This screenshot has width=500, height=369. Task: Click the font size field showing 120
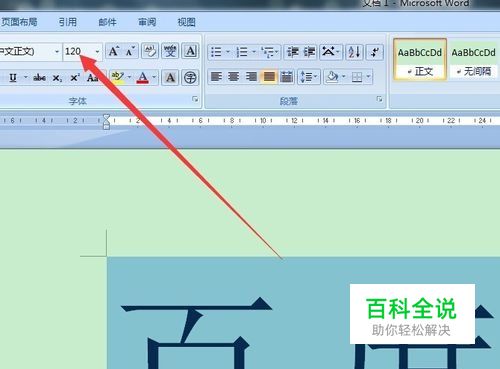[x=78, y=52]
